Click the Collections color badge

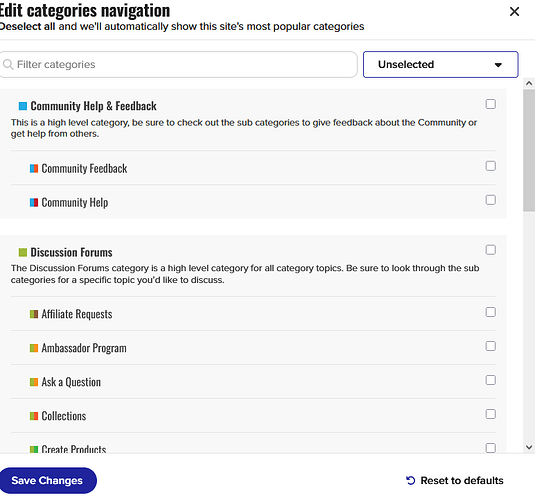(x=34, y=416)
